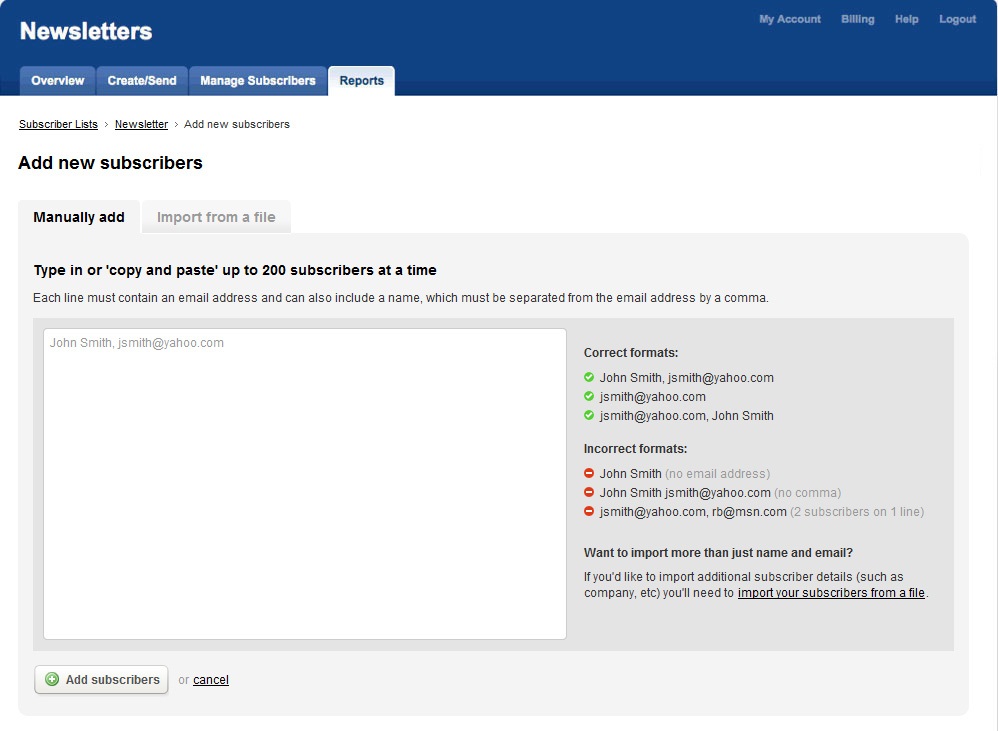Click green check icon beside 'John Smith, jsmith@yahoo.com'
998x731 pixels.
coord(589,377)
